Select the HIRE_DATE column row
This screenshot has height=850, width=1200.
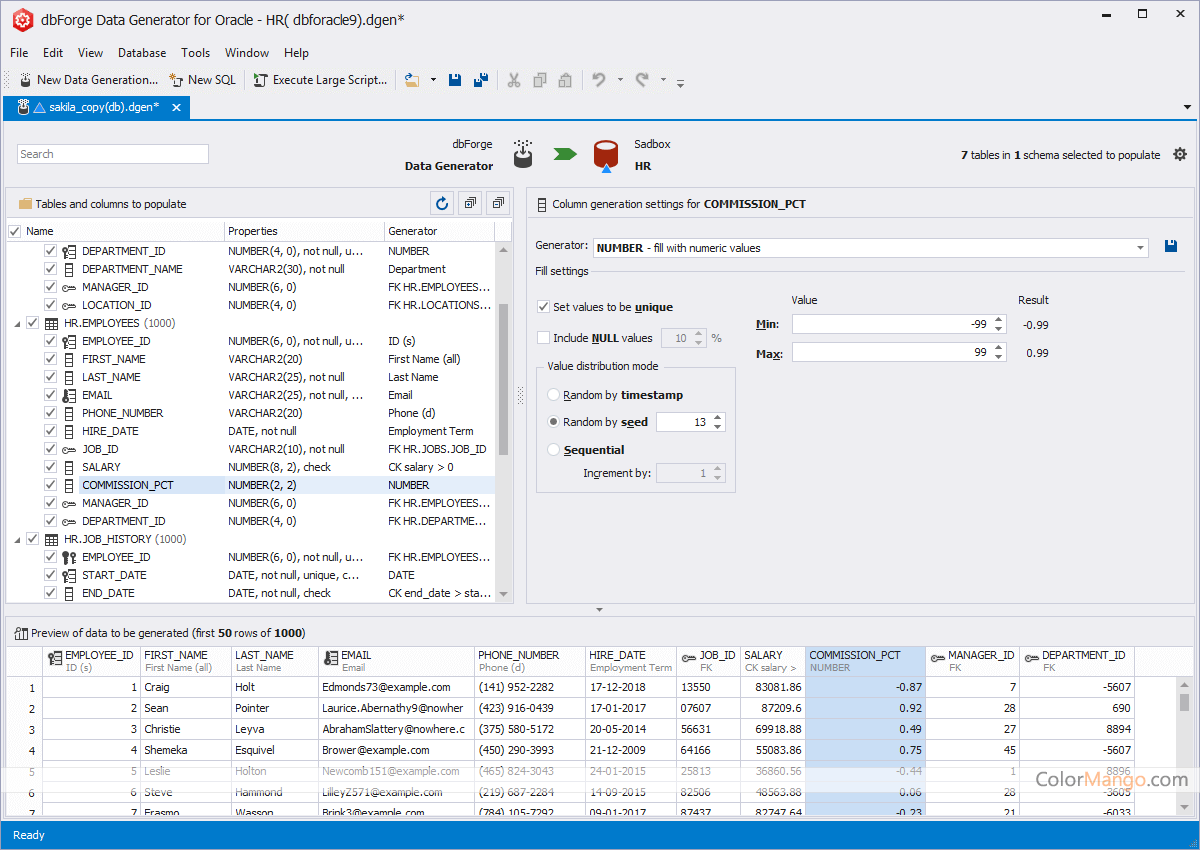[251, 431]
